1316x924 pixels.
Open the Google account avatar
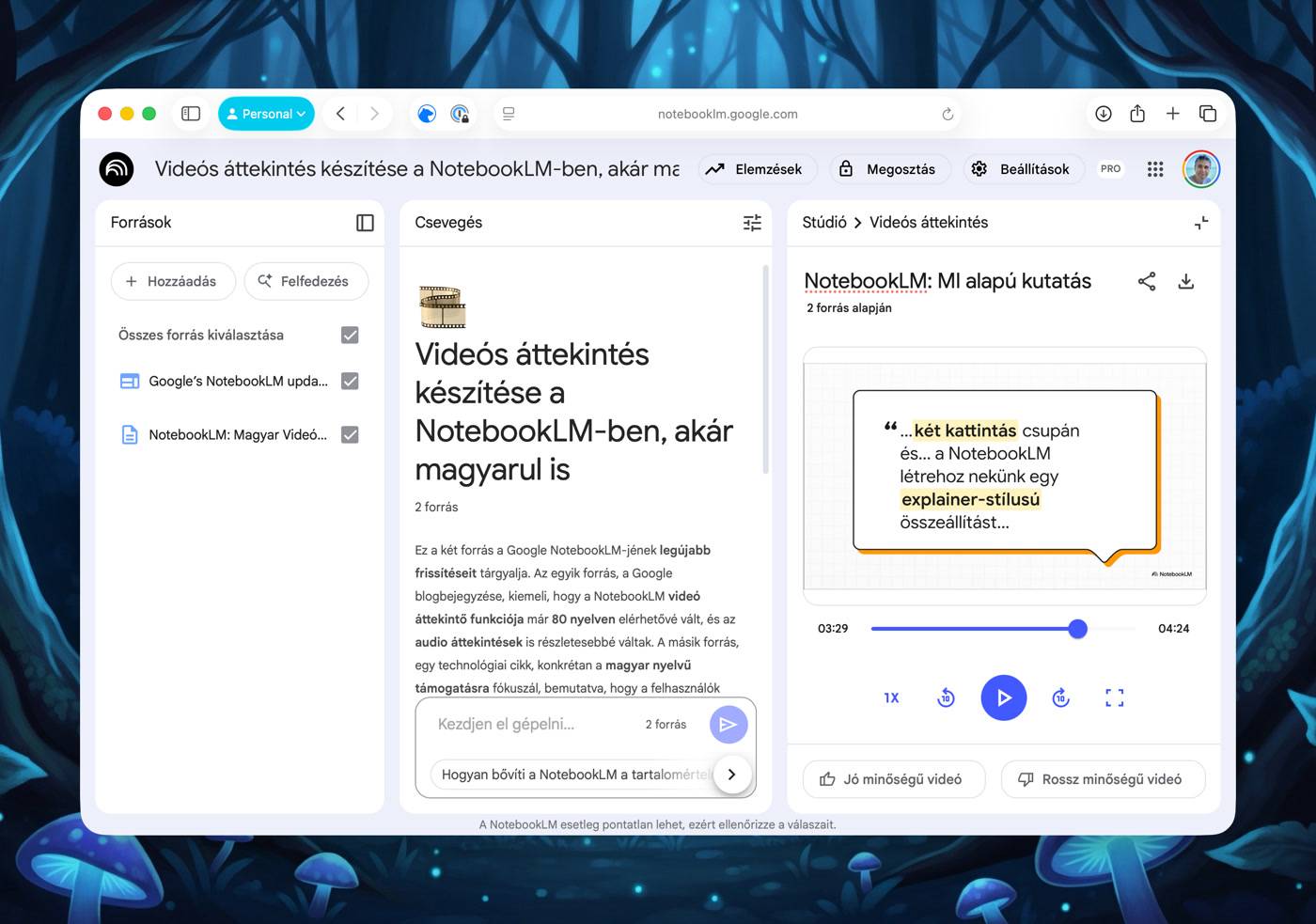coord(1201,169)
